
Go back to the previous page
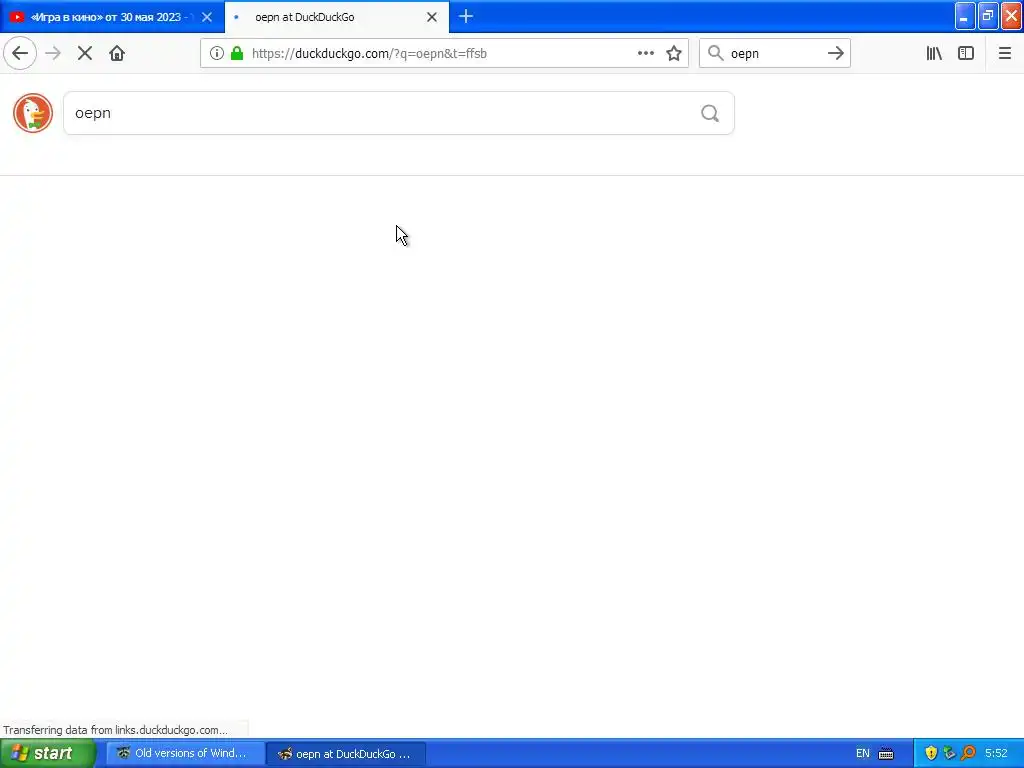(x=20, y=54)
